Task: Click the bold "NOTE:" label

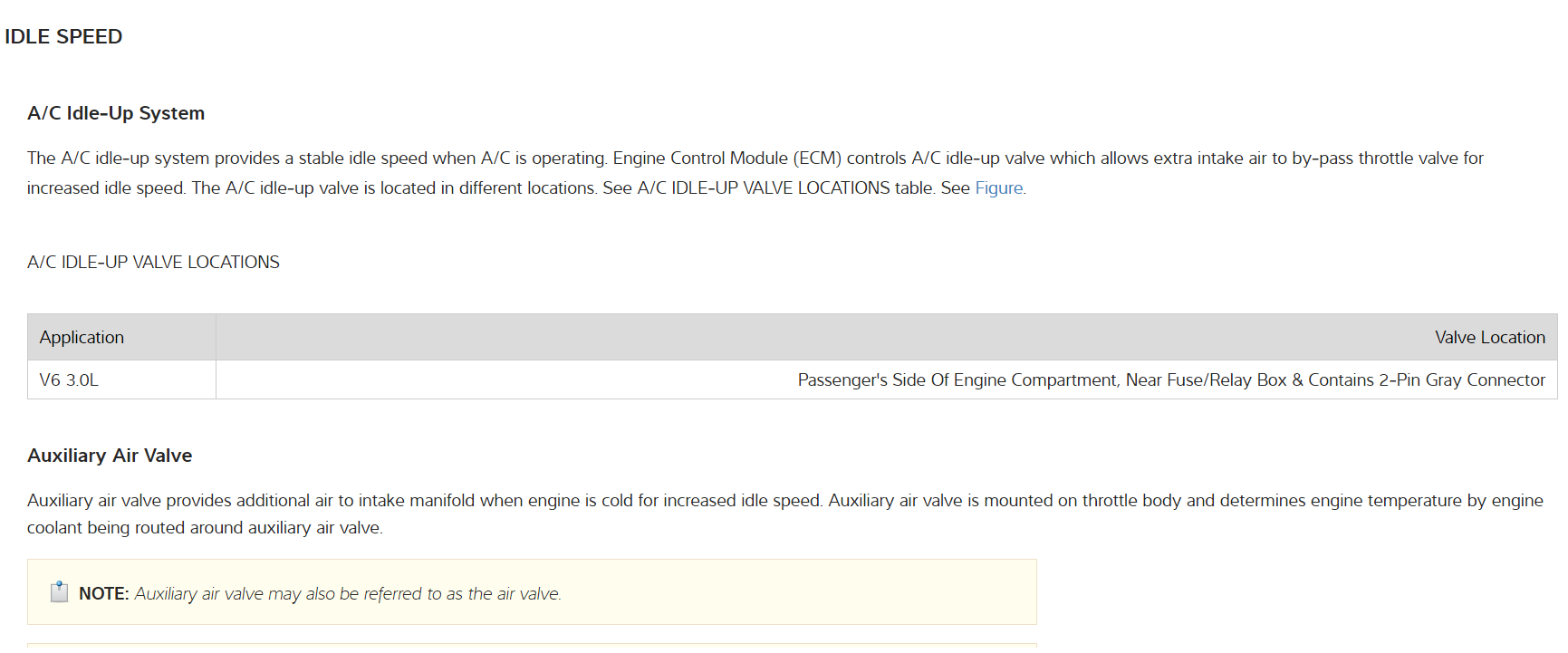Action: 104,594
